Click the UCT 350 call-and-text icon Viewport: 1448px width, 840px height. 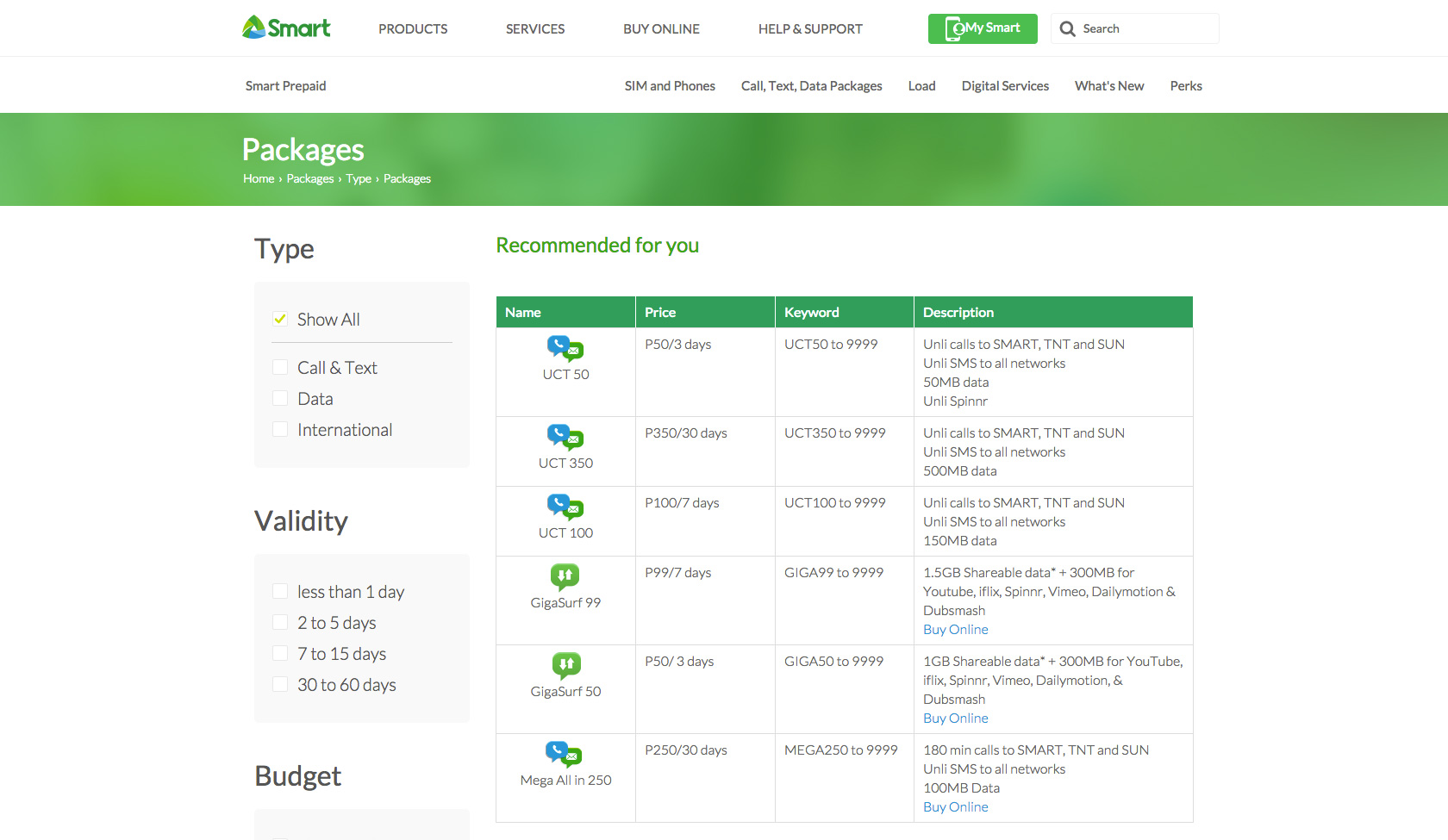tap(565, 437)
